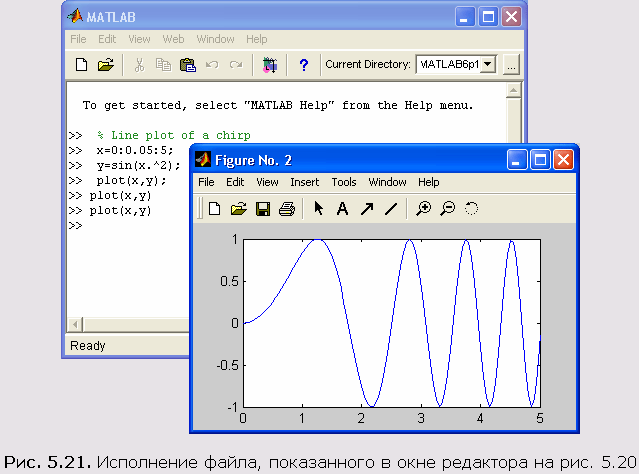Activate the Zoom In magnifier tool
Screen dimensions: 639x474
[423, 209]
